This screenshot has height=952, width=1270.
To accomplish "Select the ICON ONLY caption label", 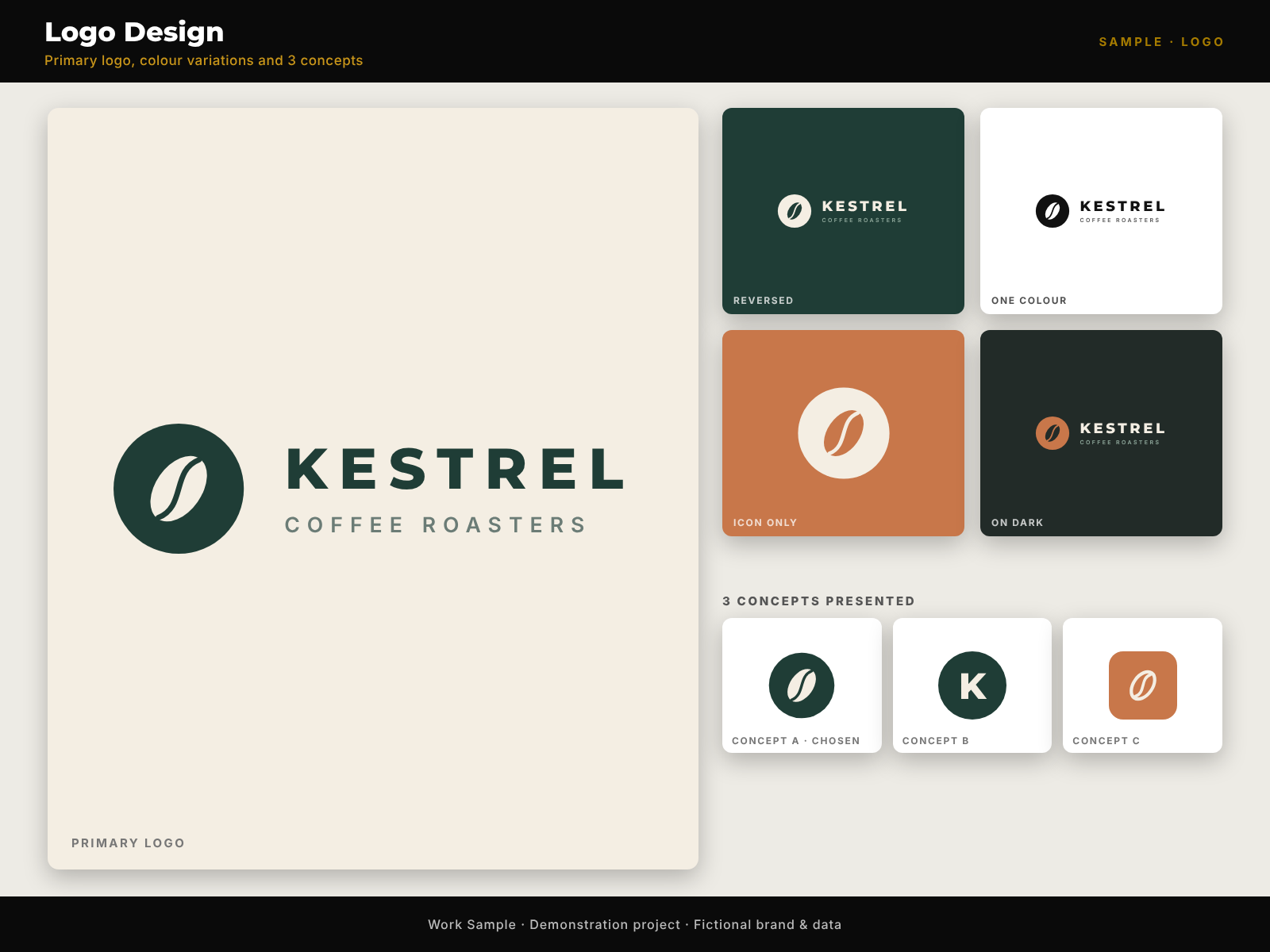I will 765,523.
